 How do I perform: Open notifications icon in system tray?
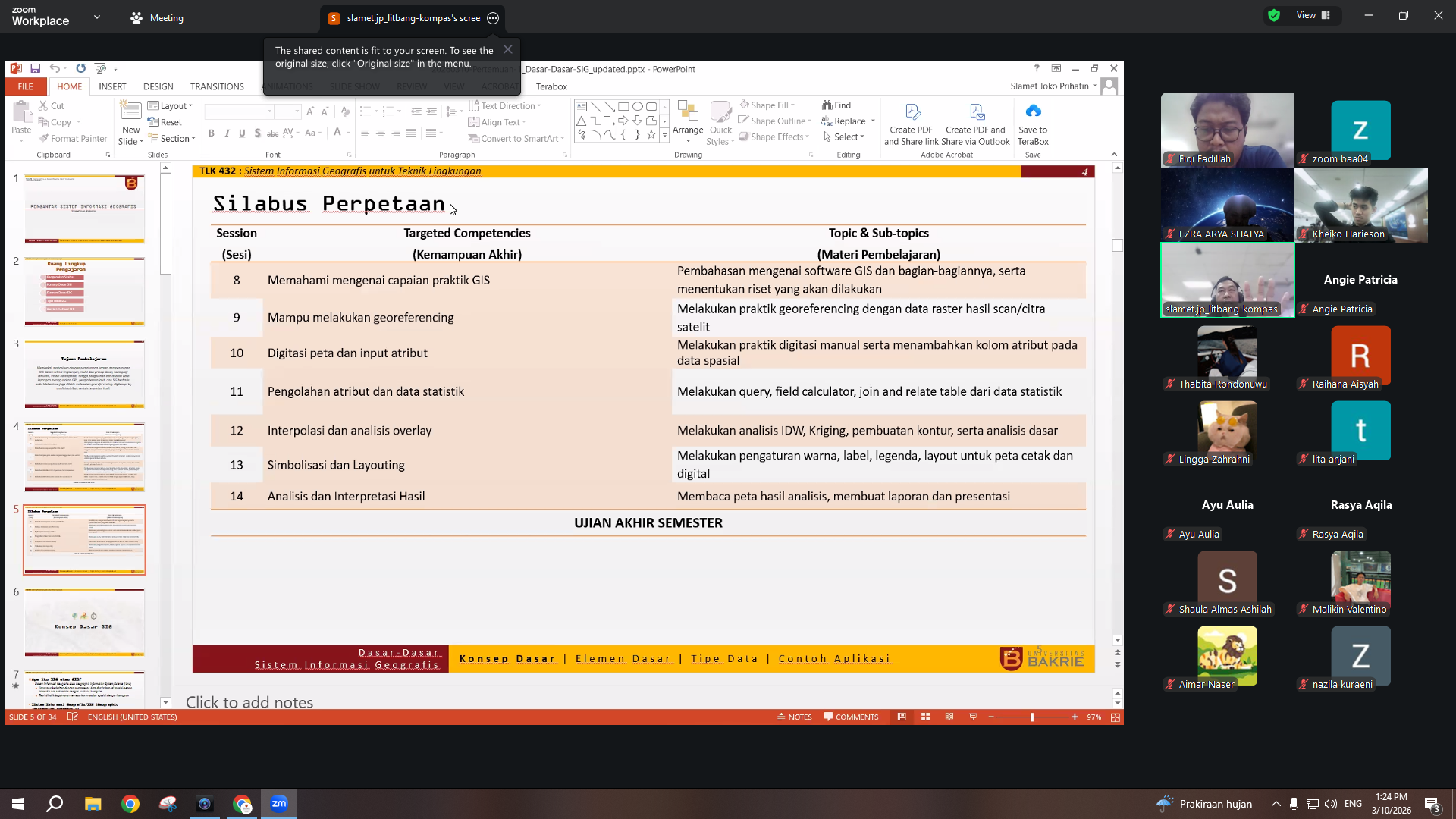1432,805
